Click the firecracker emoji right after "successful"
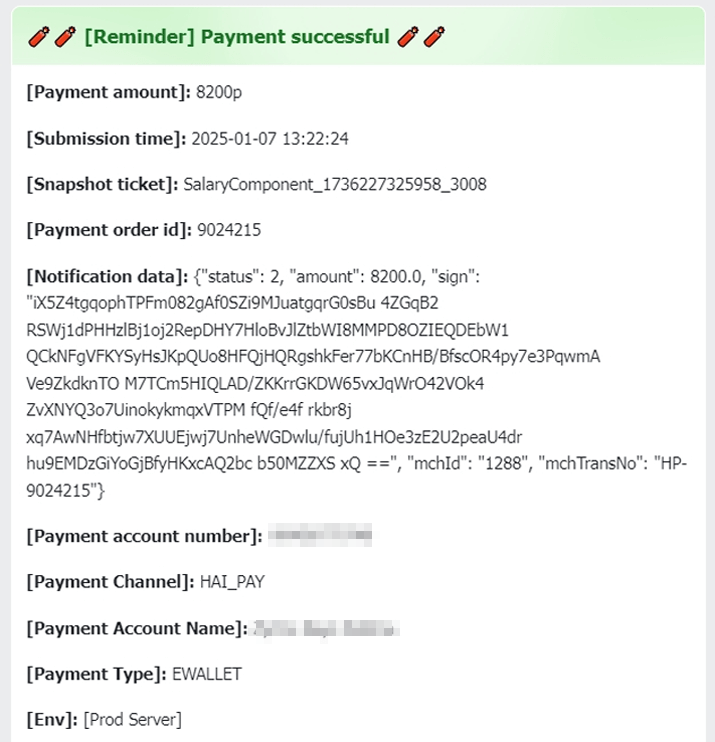The width and height of the screenshot is (715, 742). pyautogui.click(x=407, y=37)
